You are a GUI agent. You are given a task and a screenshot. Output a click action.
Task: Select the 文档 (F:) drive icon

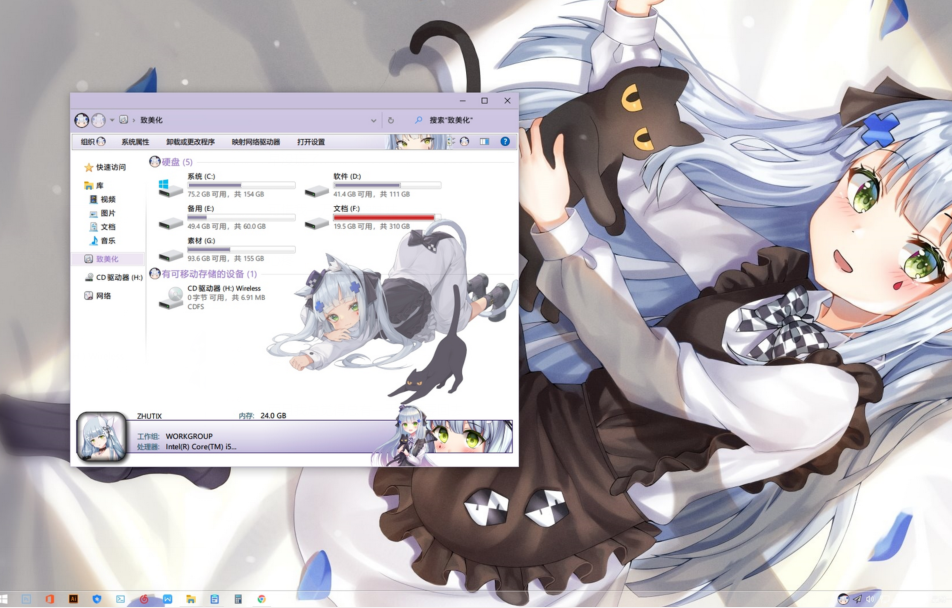click(x=316, y=224)
